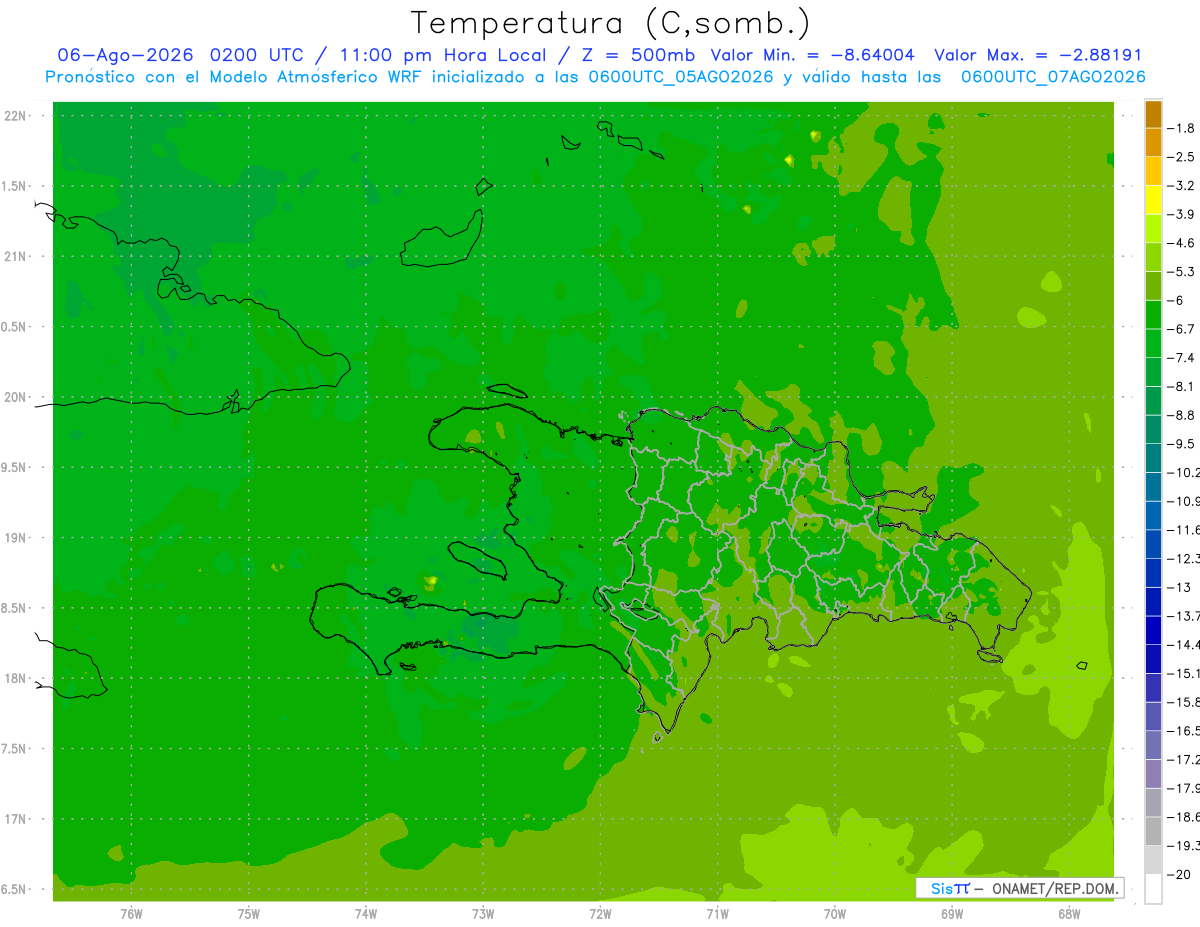Pick the legend swatch between -2.5 and -3.2
This screenshot has width=1200, height=927.
click(1153, 171)
